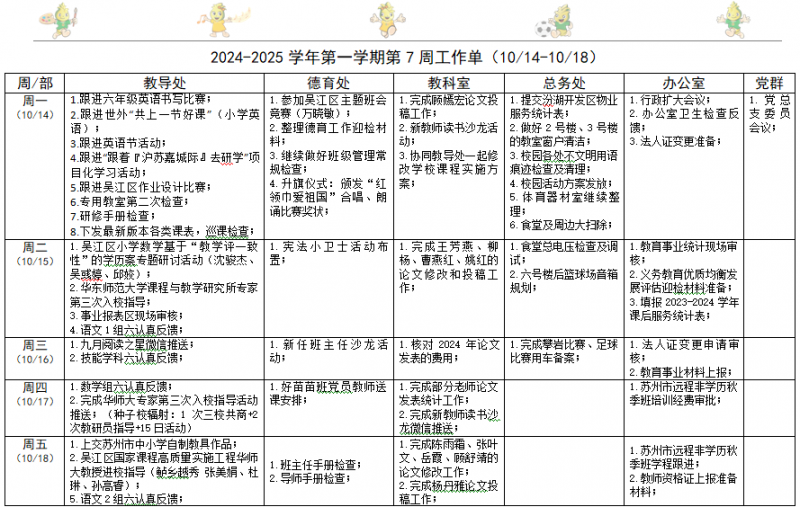Click the "周四 (10/17)" row label
The image size is (800, 507).
[35, 394]
